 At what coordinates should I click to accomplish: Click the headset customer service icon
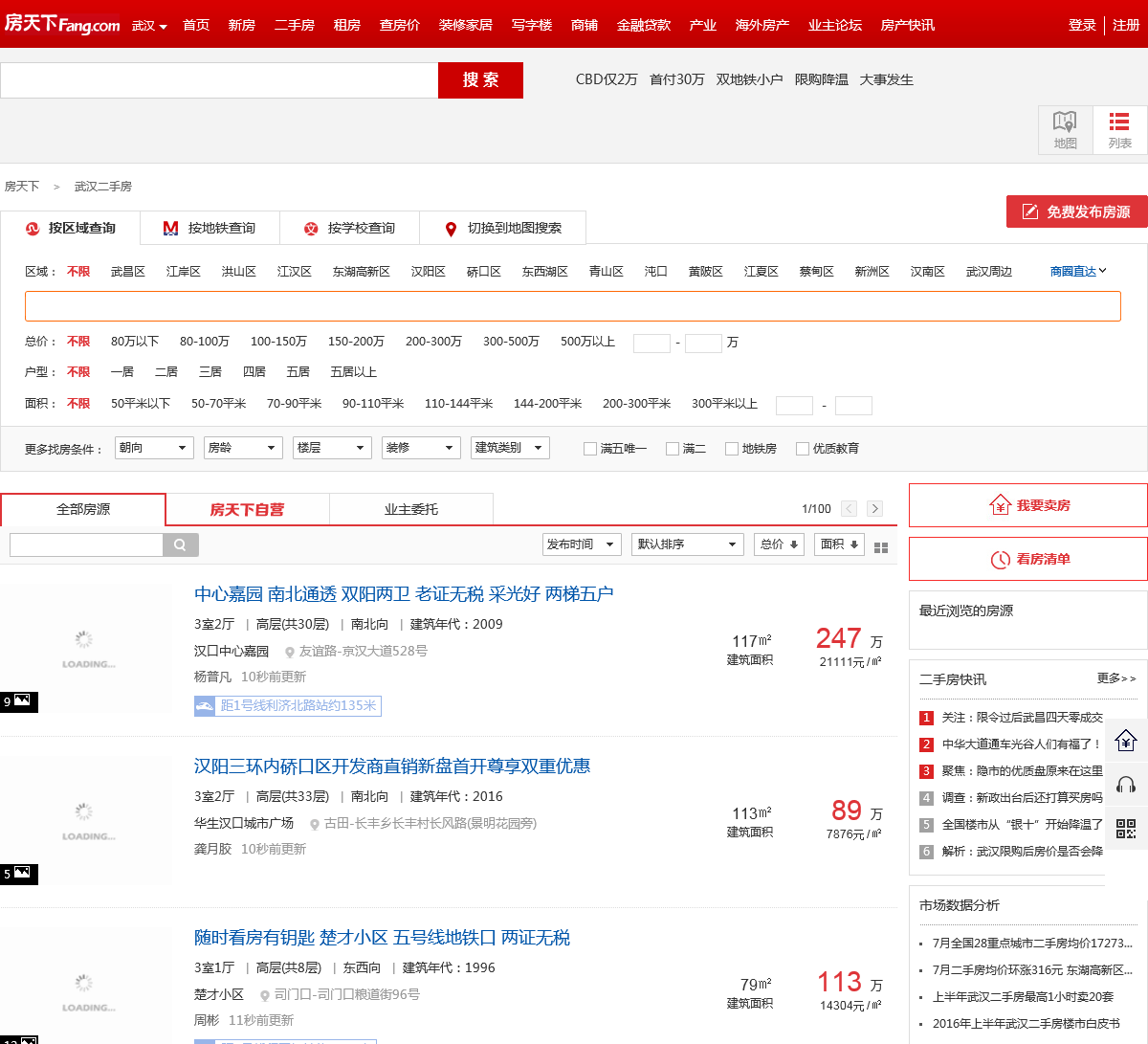pos(1126,785)
